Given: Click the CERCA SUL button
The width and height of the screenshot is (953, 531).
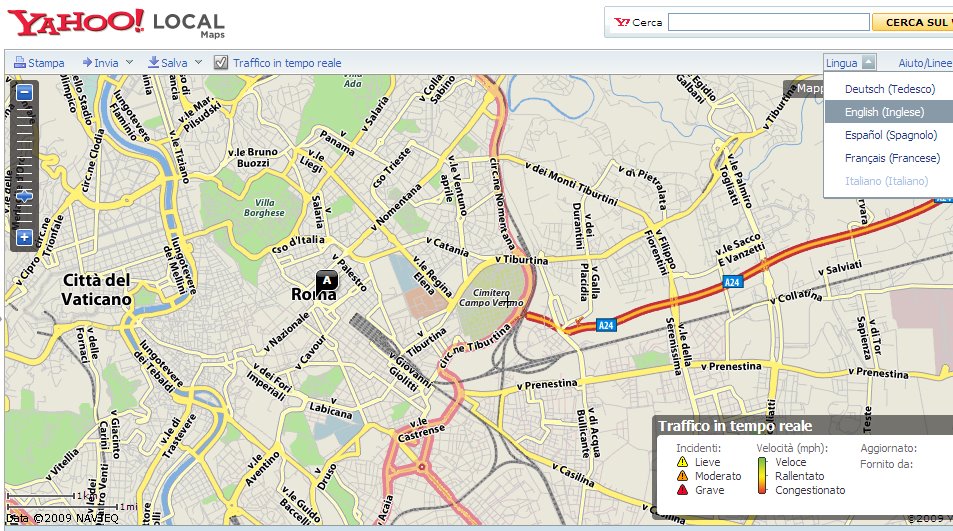Looking at the screenshot, I should coord(913,22).
